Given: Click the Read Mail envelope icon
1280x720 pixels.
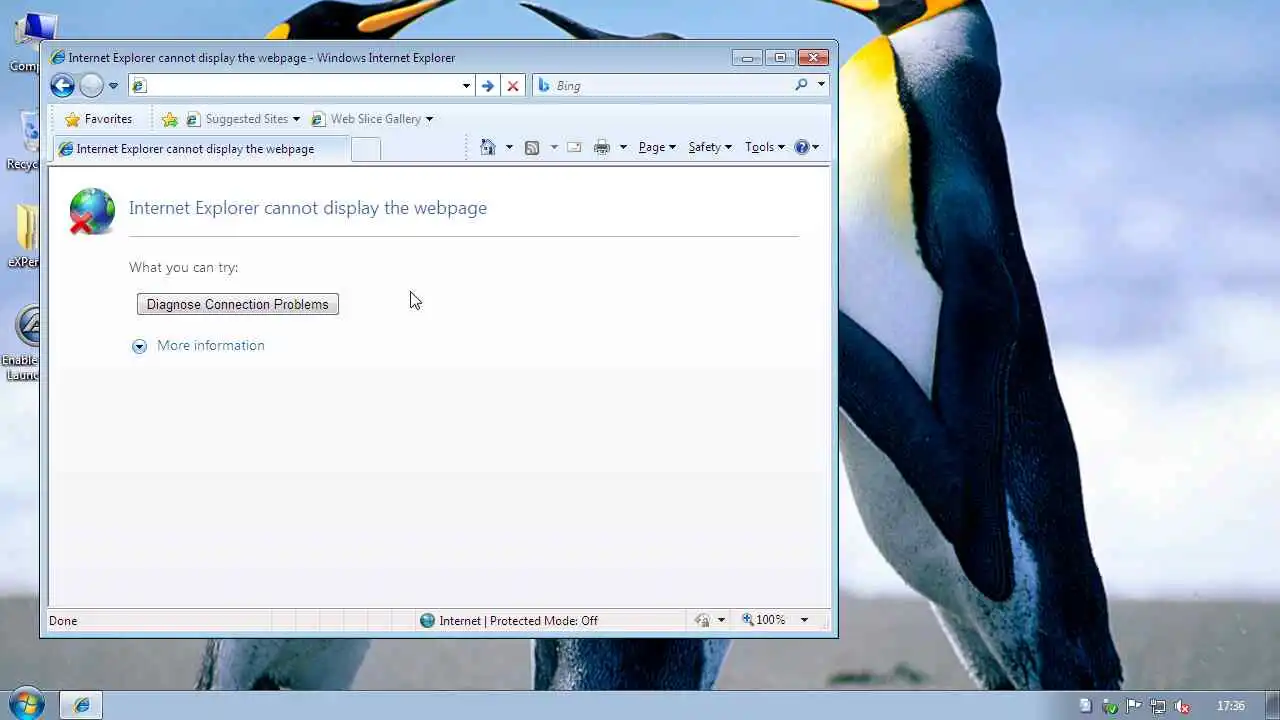Looking at the screenshot, I should [574, 147].
